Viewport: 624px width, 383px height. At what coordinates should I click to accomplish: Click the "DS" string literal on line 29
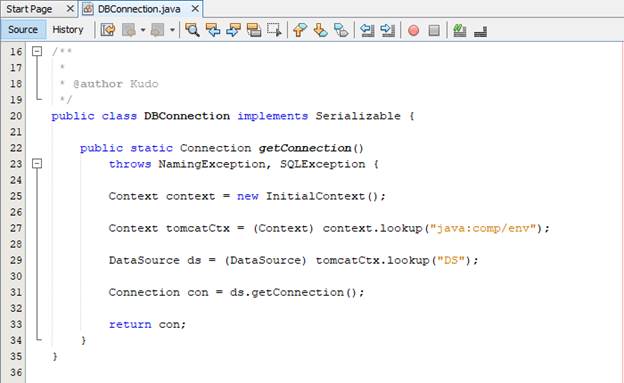point(450,260)
